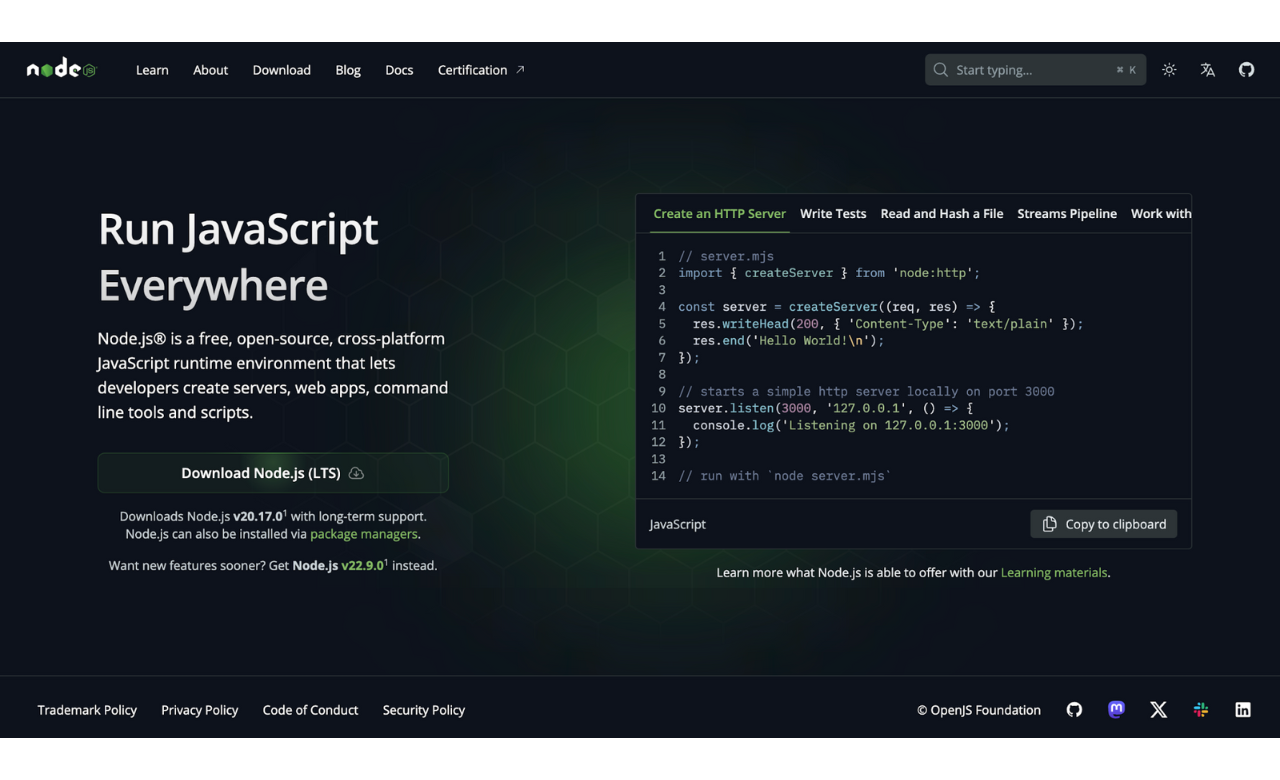Click the import createServer code line
Image resolution: width=1280 pixels, height=780 pixels.
829,273
